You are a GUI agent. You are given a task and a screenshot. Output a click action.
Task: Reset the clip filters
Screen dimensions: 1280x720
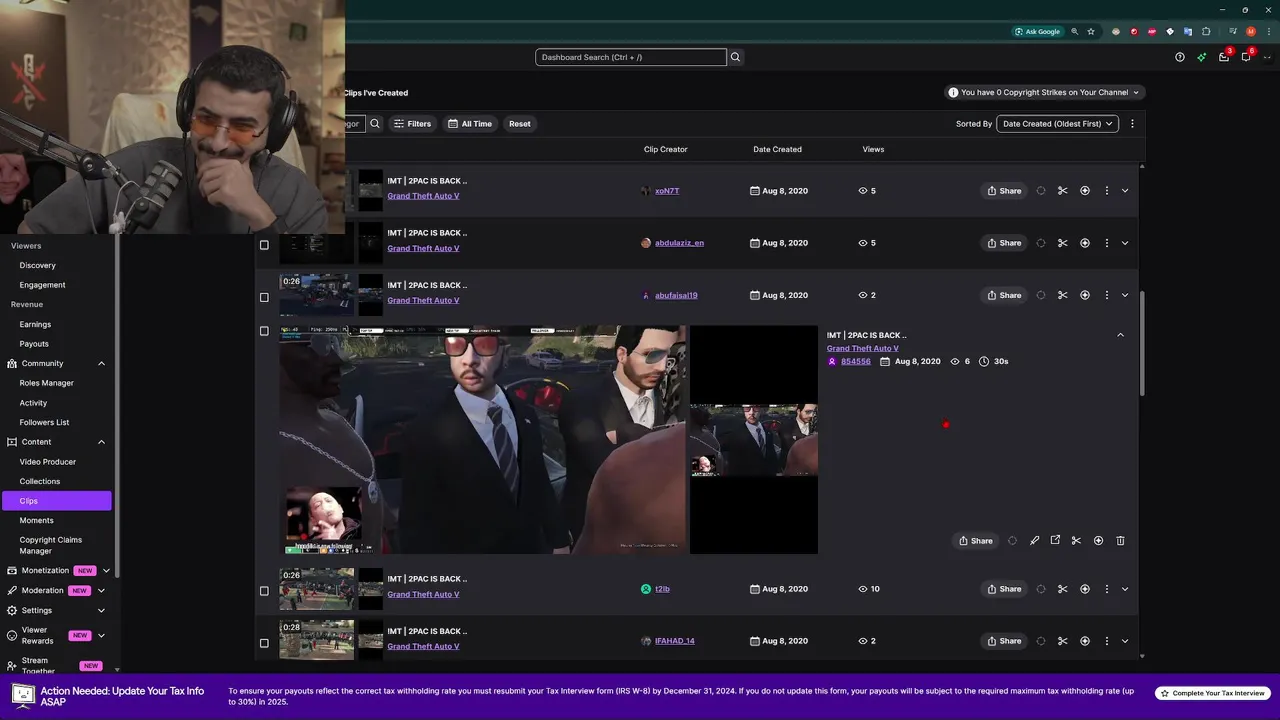tap(520, 124)
